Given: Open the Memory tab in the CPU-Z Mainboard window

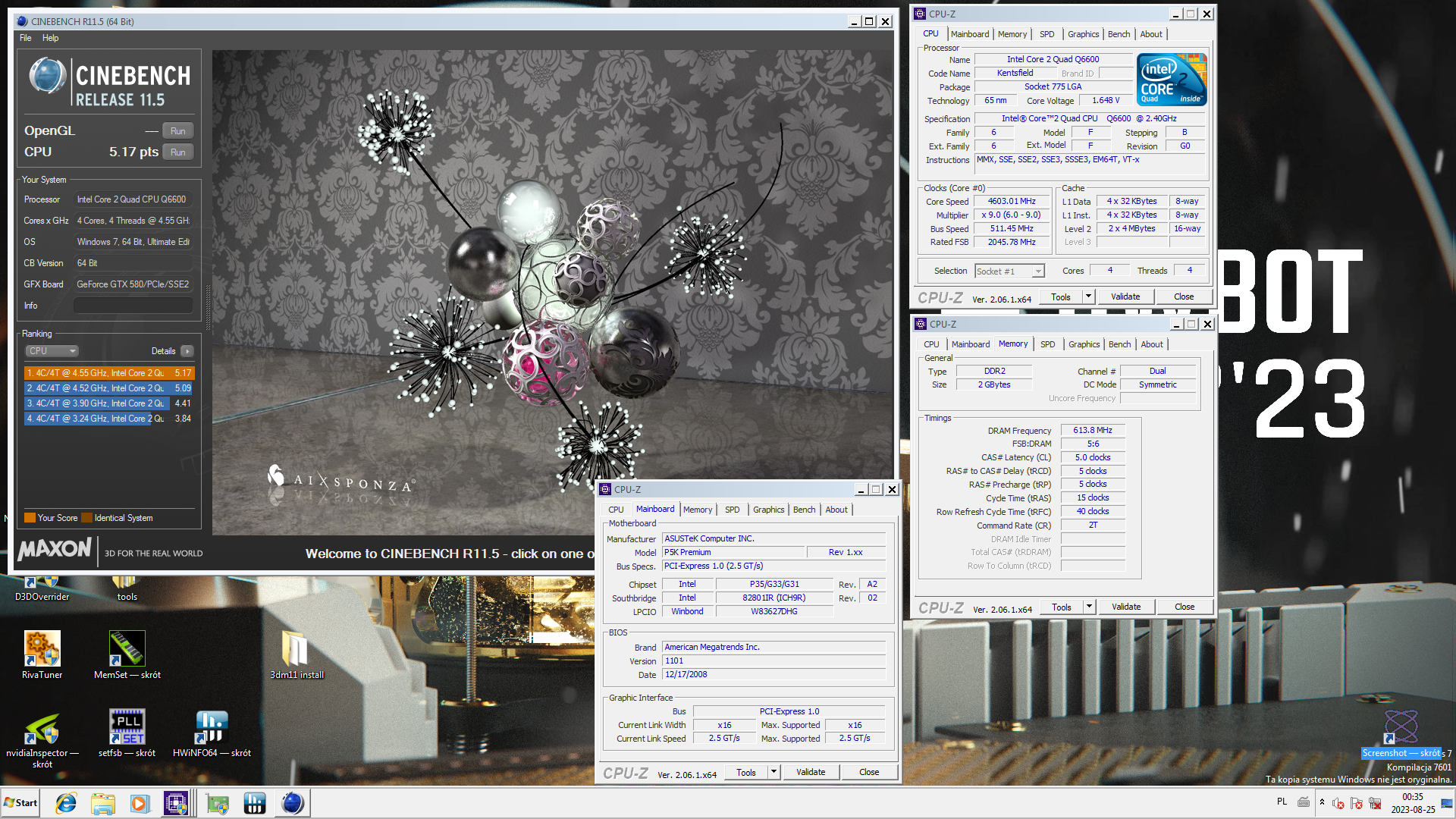Looking at the screenshot, I should [697, 510].
